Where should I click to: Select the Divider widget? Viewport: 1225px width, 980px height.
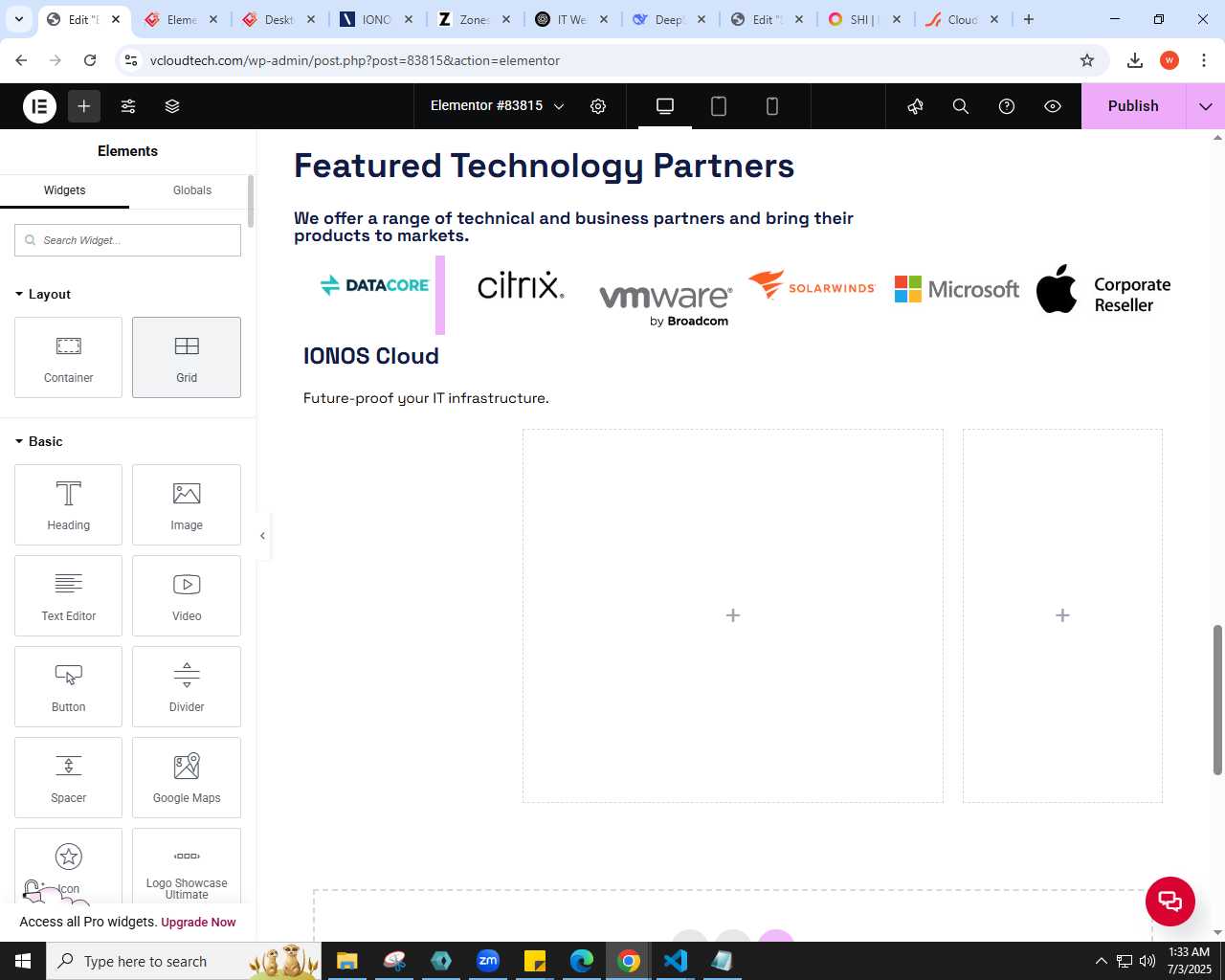[187, 686]
